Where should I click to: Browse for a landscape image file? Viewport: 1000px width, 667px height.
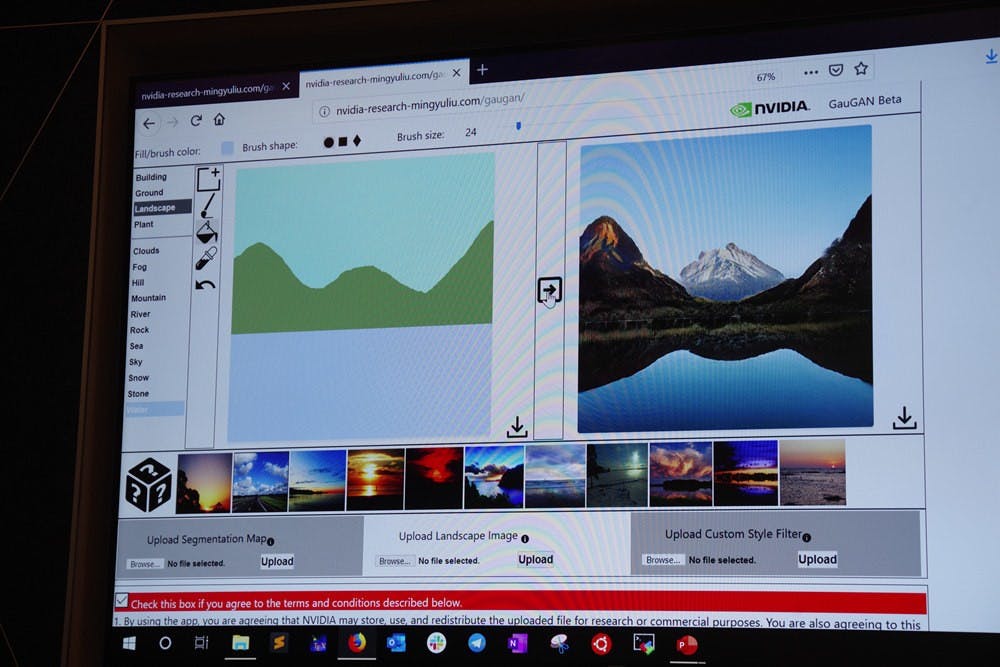394,561
